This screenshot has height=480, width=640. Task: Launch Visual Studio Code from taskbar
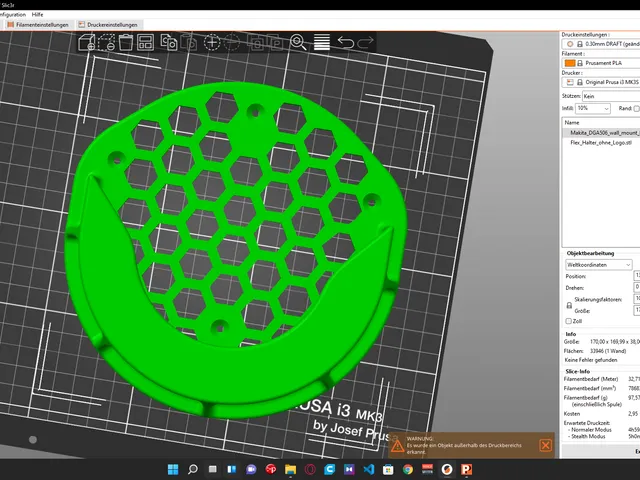(369, 469)
